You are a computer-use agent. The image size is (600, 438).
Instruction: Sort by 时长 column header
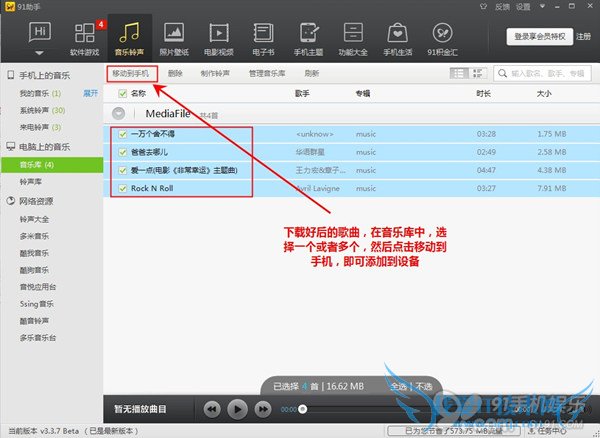click(x=484, y=93)
